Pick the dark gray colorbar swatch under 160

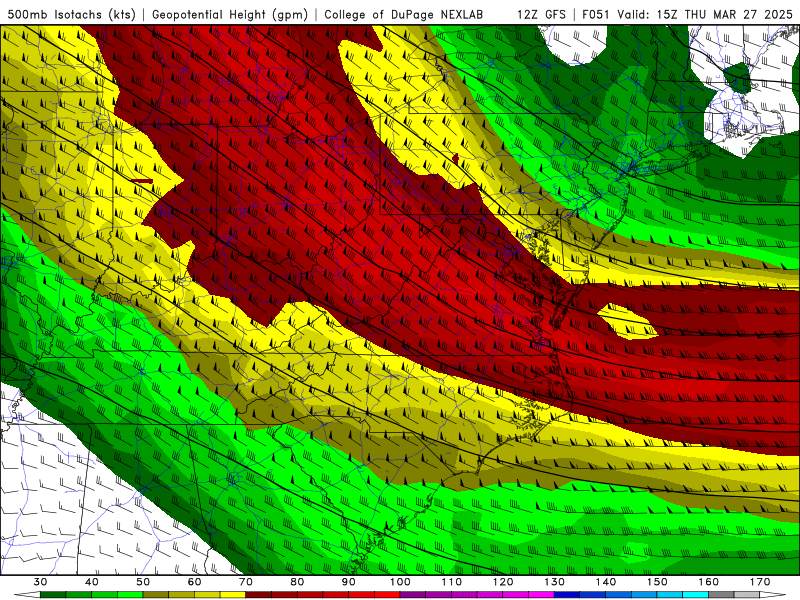(721, 596)
